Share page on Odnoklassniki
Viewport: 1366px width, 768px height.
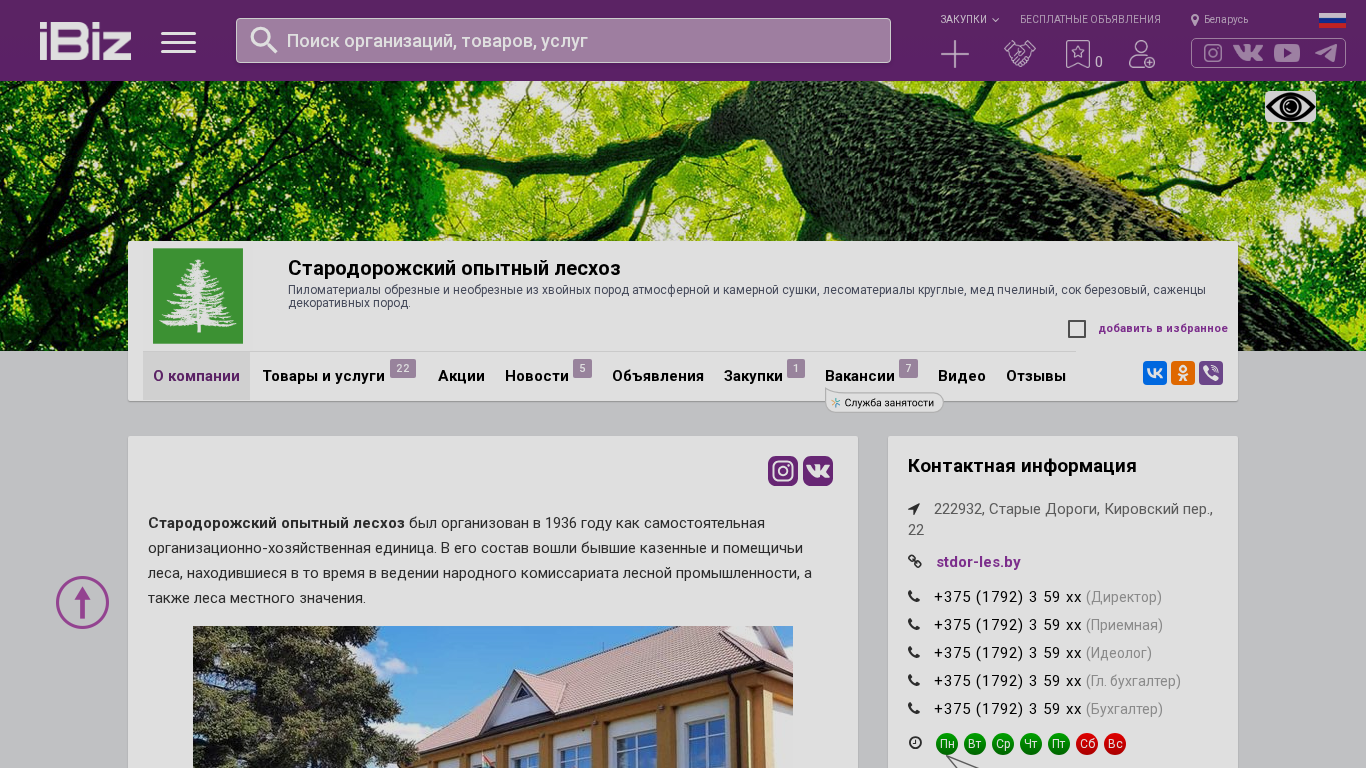[1183, 373]
